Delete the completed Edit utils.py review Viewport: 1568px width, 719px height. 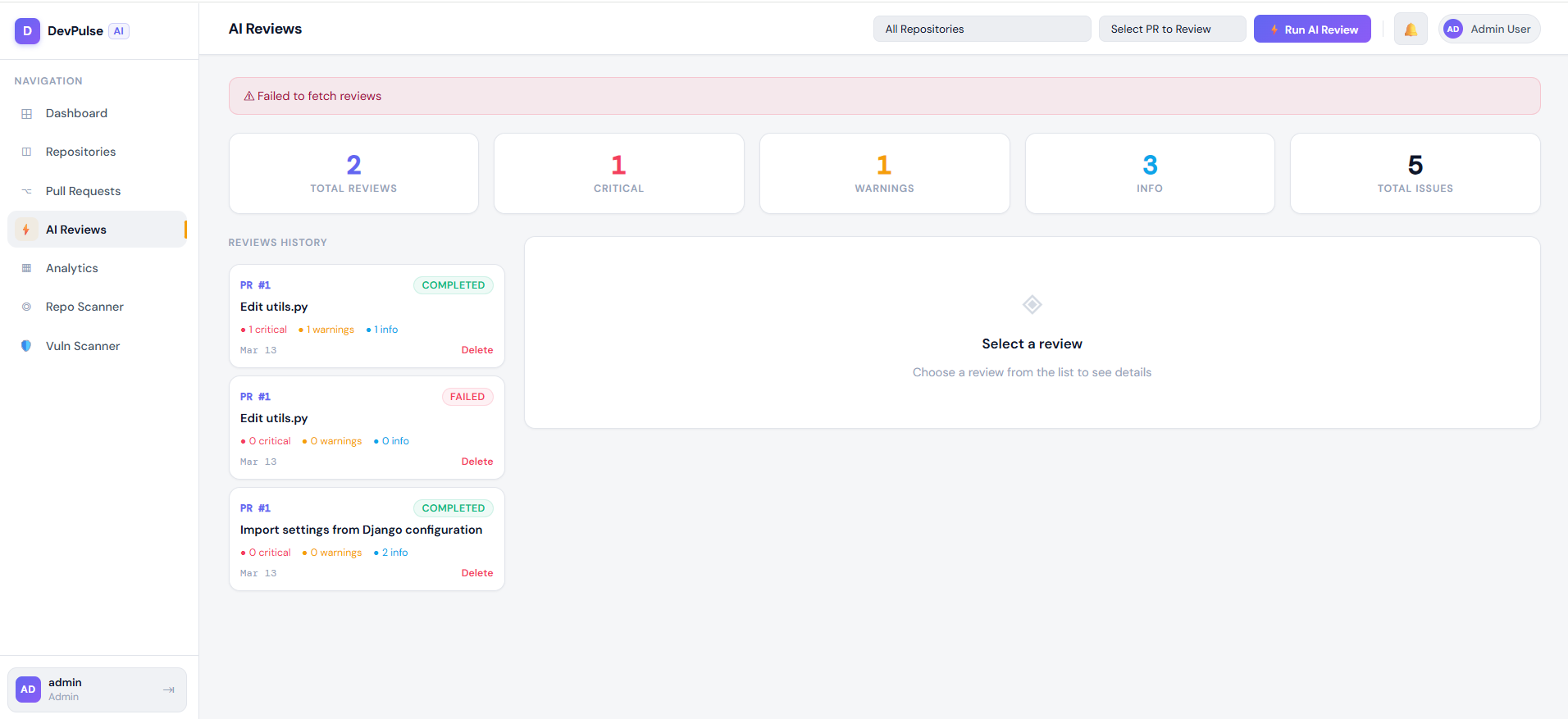point(477,350)
